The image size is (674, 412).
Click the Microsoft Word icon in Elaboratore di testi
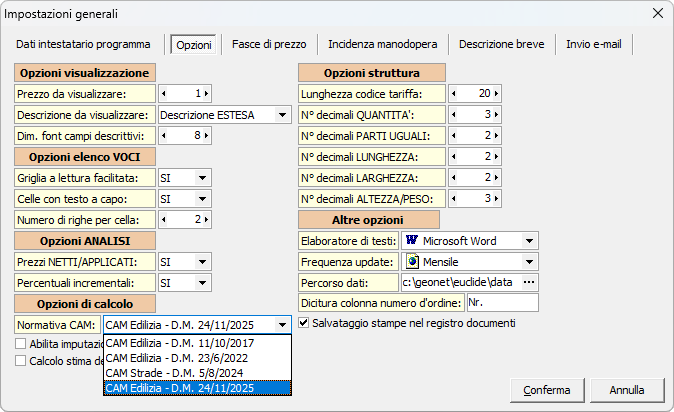pos(411,241)
